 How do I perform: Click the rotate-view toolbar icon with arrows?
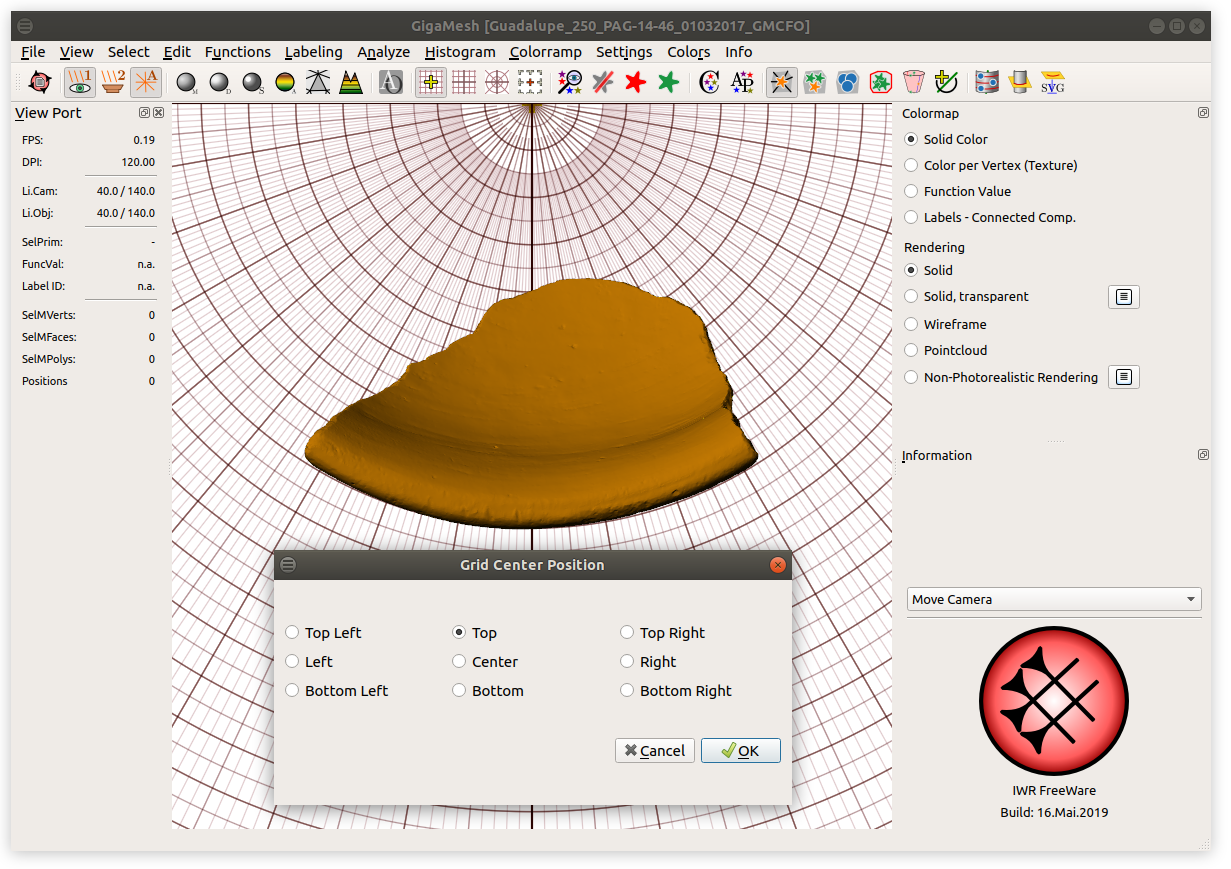tap(40, 82)
